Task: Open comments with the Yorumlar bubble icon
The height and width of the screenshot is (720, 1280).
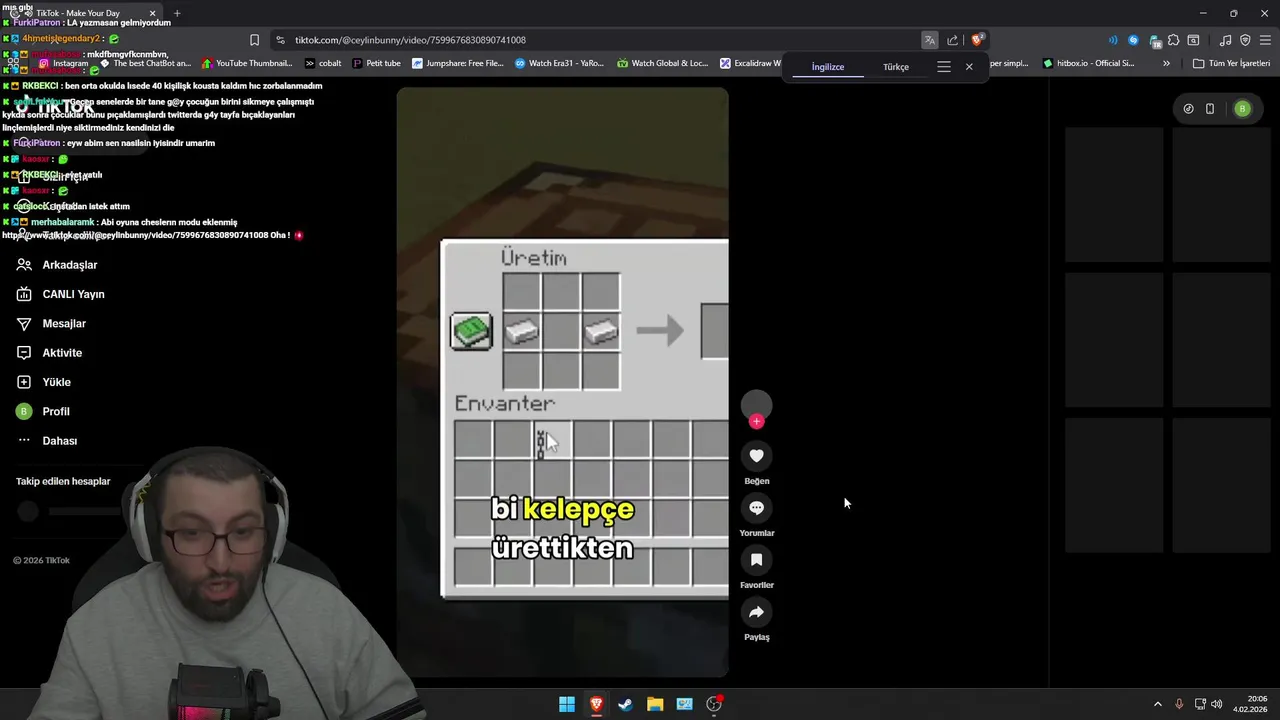Action: pos(756,508)
